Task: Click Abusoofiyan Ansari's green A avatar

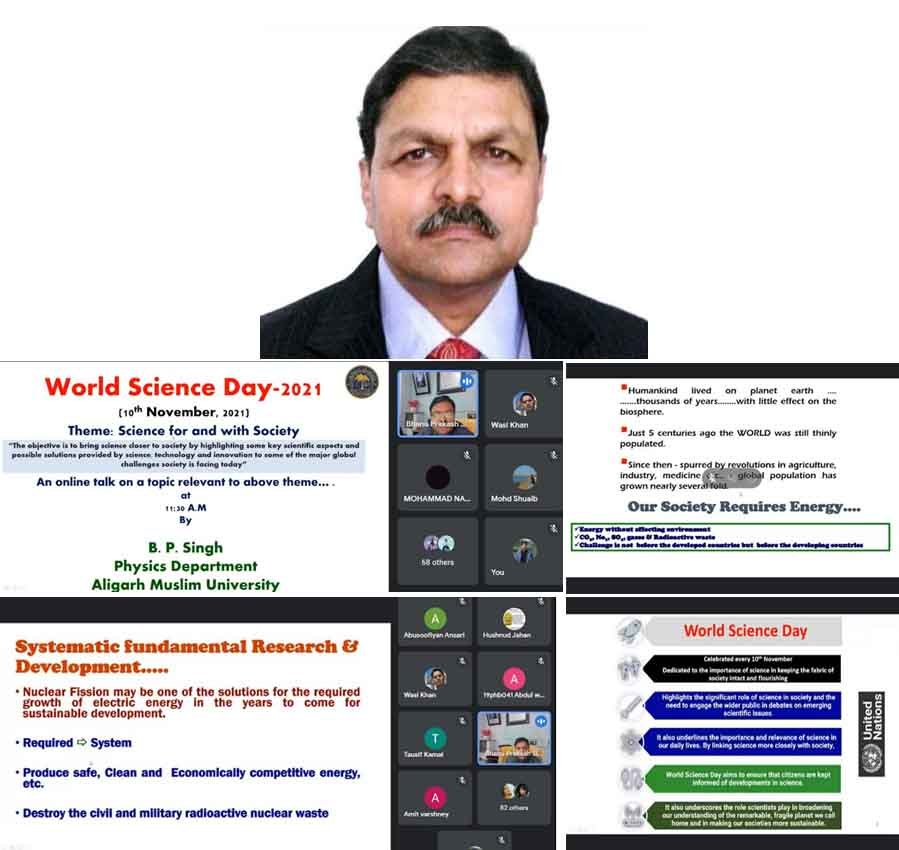Action: [435, 618]
